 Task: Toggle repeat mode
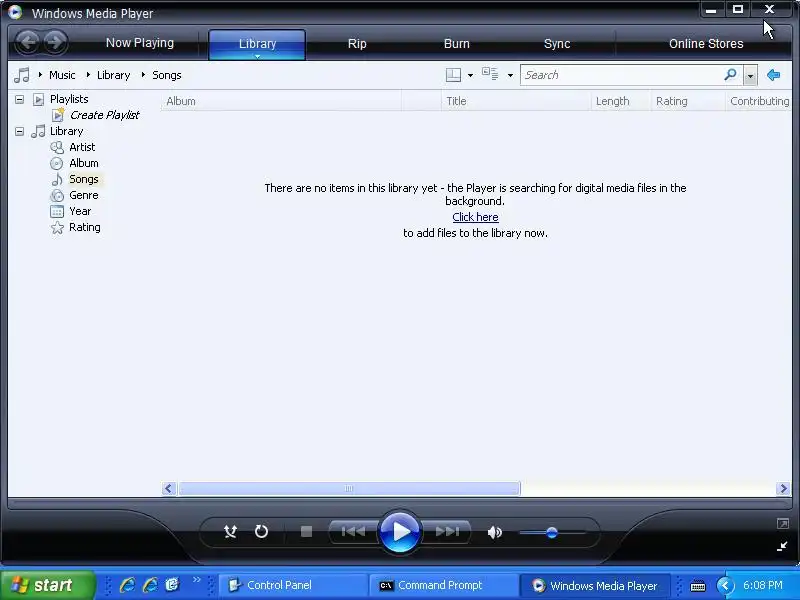(261, 532)
